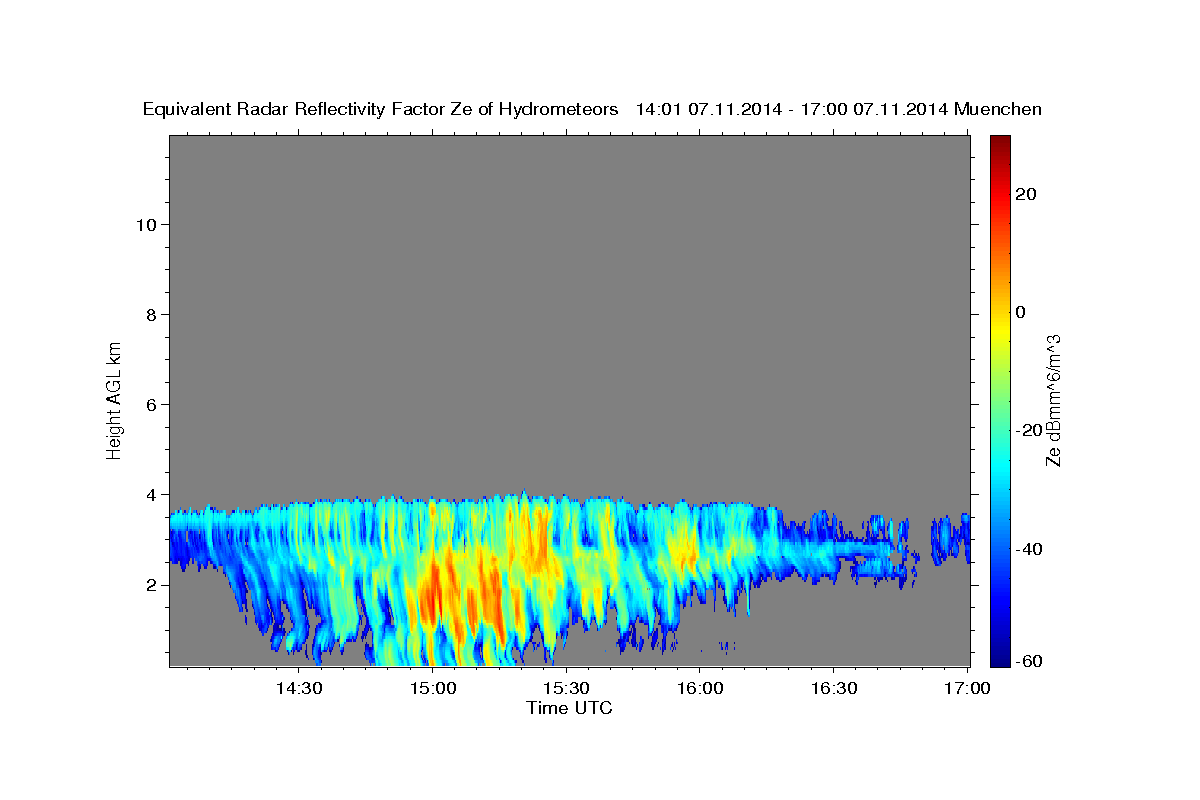Click the 15:00 time tick label
Viewport: 1200px width, 800px height.
coord(432,688)
